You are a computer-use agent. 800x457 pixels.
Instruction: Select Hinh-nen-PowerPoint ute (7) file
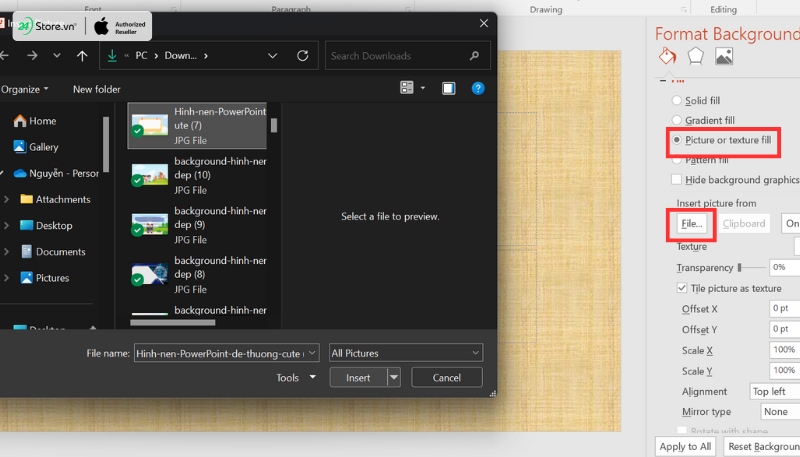[x=197, y=125]
